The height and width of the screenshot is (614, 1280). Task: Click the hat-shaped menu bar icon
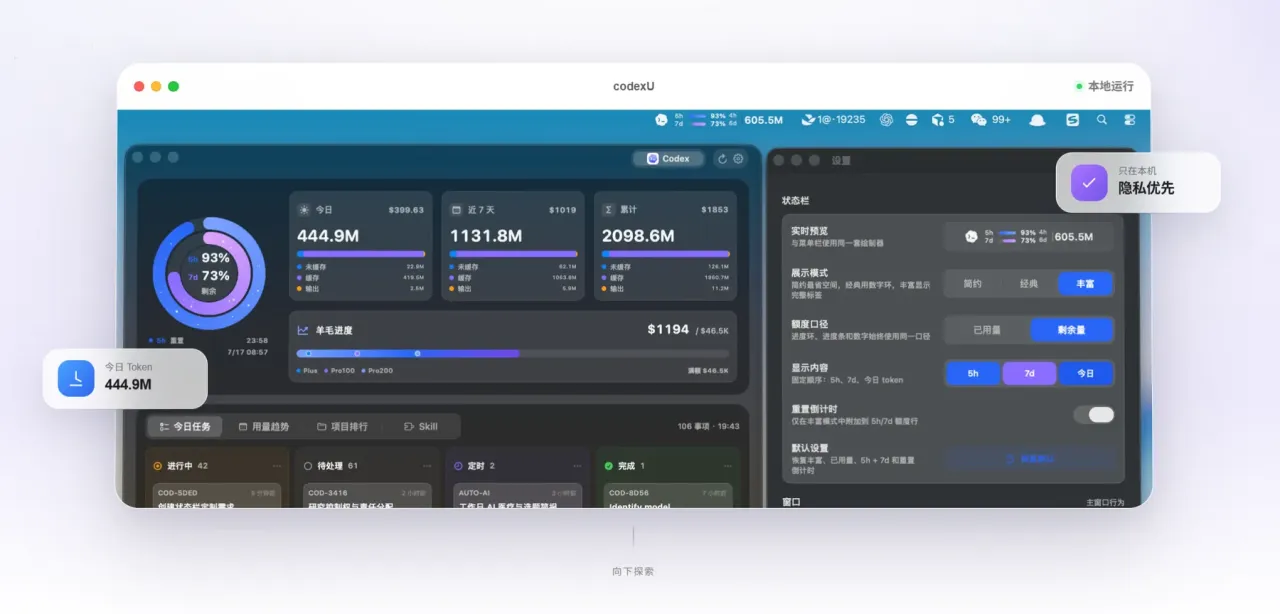(1037, 120)
